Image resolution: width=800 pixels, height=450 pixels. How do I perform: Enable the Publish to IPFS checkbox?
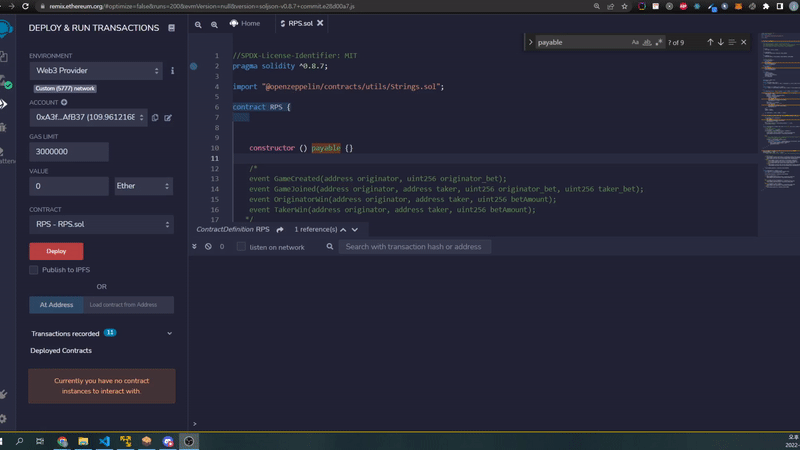[x=34, y=270]
